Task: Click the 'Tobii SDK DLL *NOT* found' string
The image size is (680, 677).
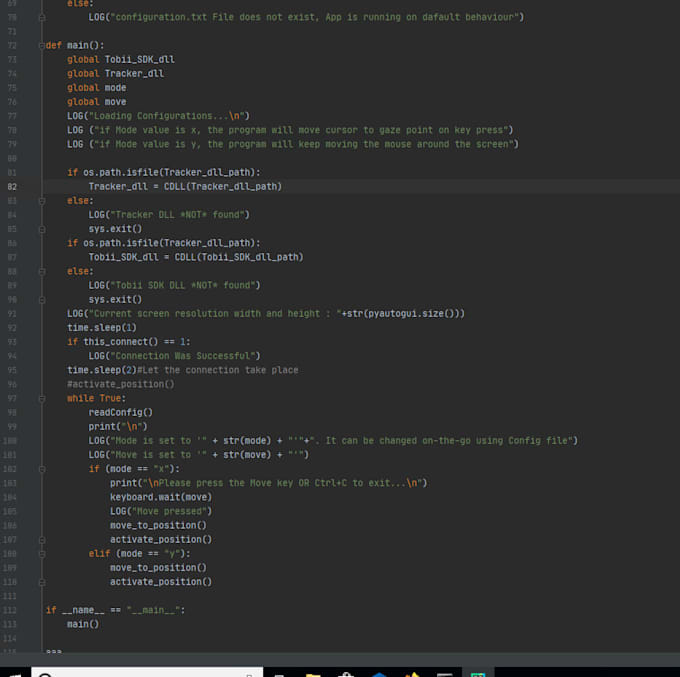Action: point(183,285)
